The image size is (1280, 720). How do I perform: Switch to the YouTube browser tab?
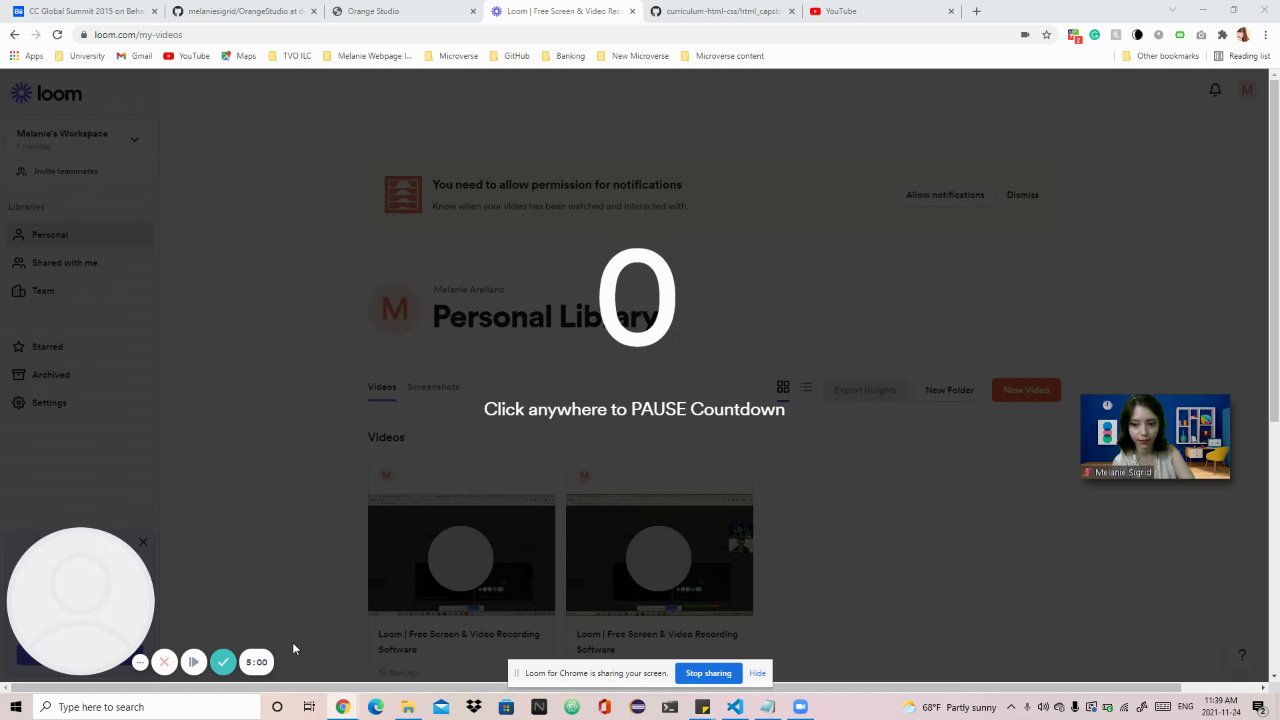(x=881, y=11)
